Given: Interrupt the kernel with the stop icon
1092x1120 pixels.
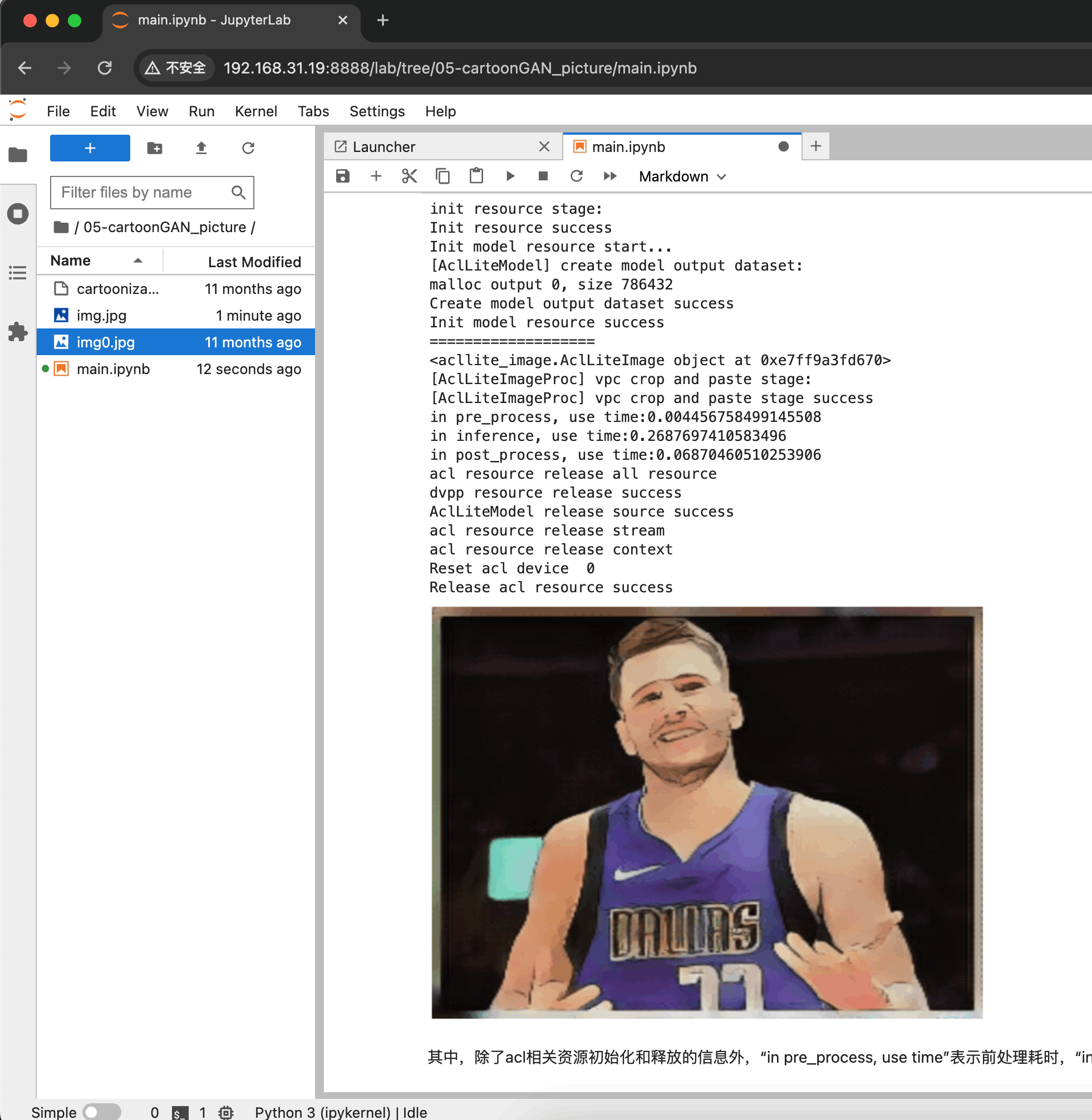Looking at the screenshot, I should click(543, 176).
